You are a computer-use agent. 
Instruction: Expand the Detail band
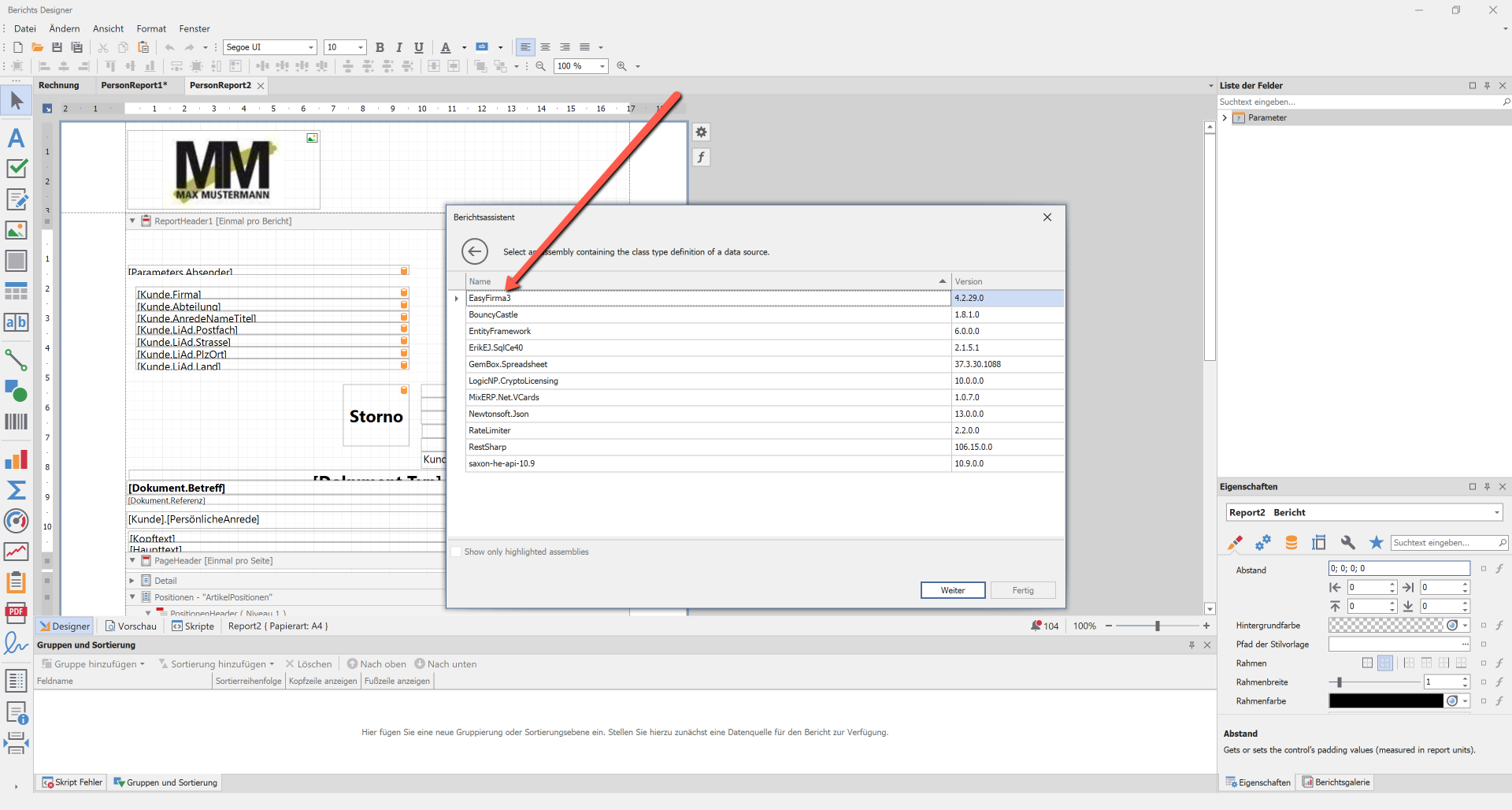tap(132, 581)
